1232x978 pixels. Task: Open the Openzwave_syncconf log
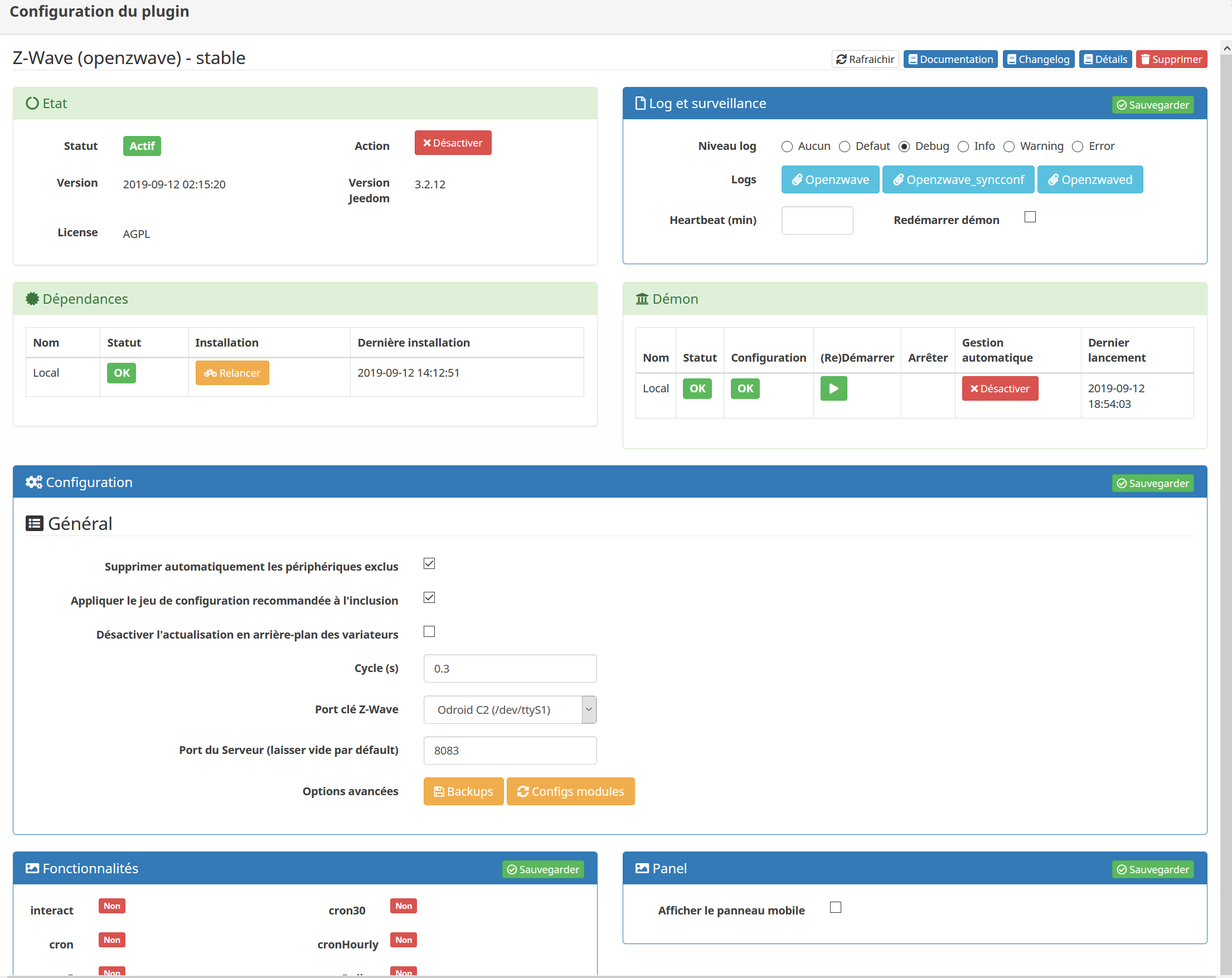point(958,180)
